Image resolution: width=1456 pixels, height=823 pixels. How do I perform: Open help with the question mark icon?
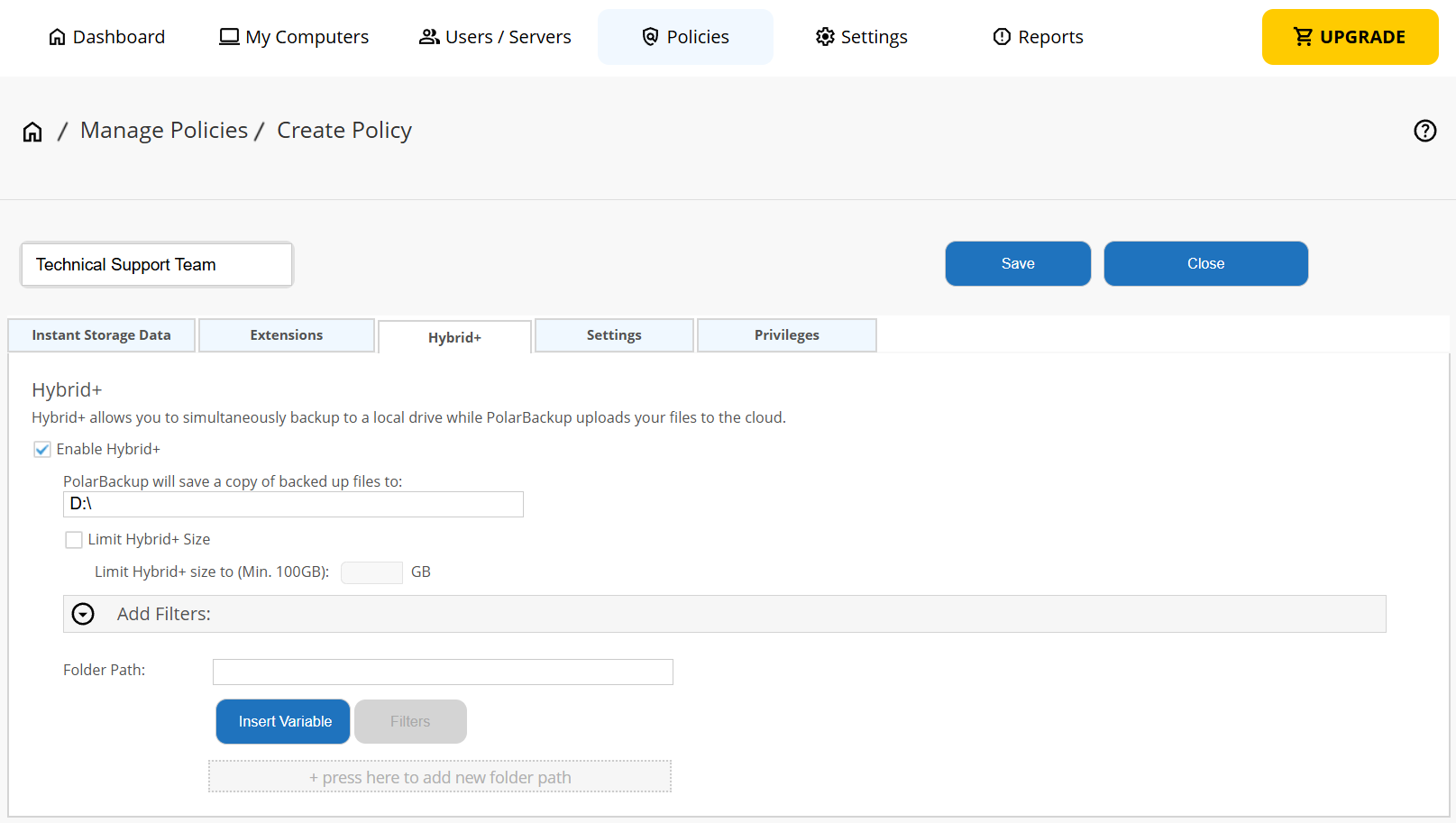point(1425,131)
